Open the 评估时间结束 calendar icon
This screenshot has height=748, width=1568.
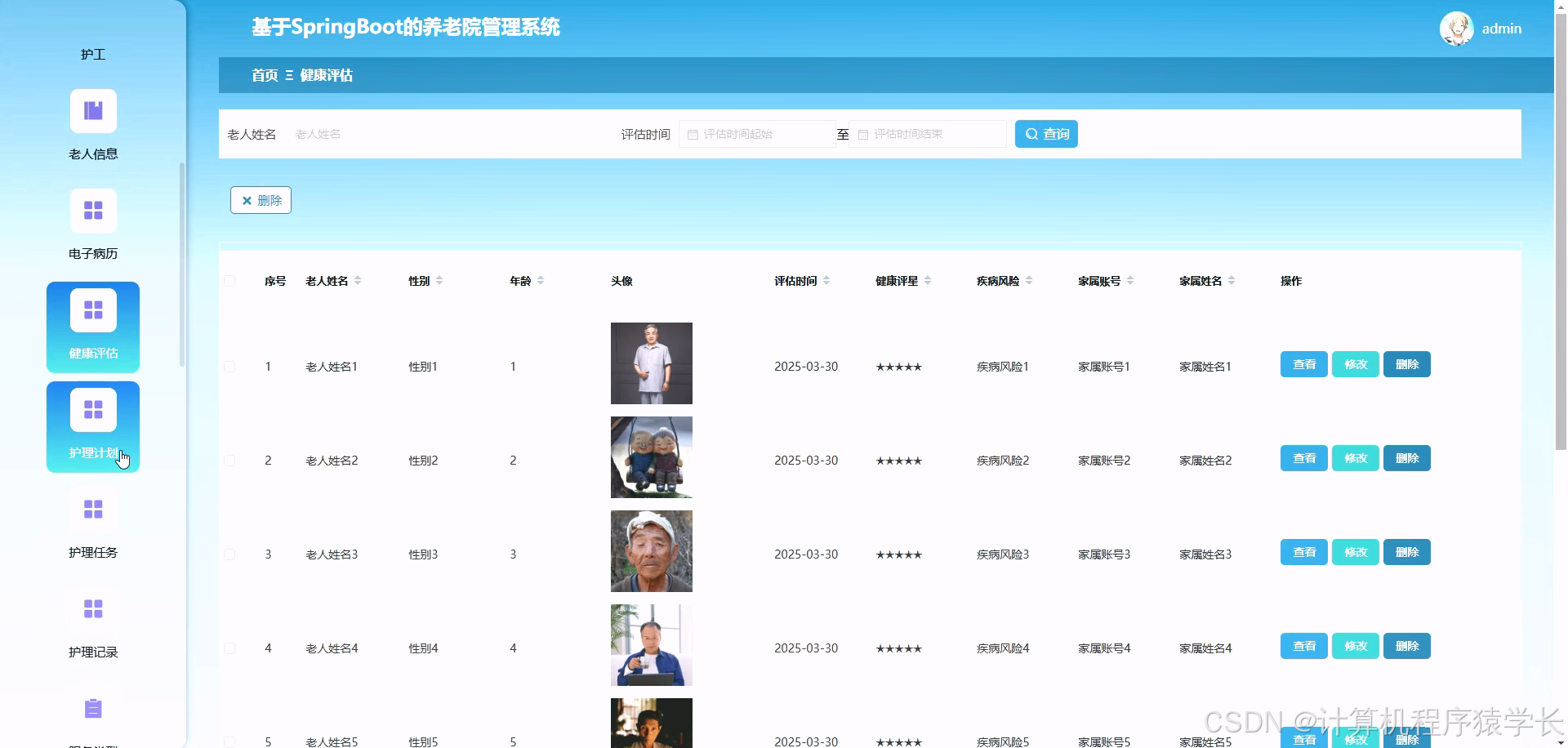click(x=864, y=133)
